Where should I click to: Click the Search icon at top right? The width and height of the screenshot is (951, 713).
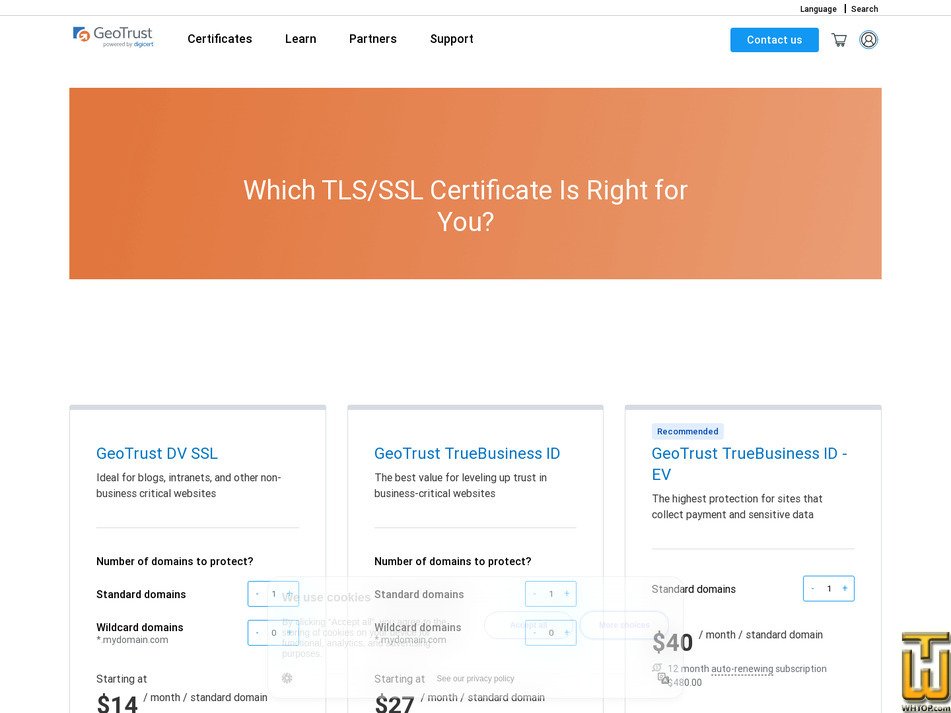pyautogui.click(x=864, y=9)
